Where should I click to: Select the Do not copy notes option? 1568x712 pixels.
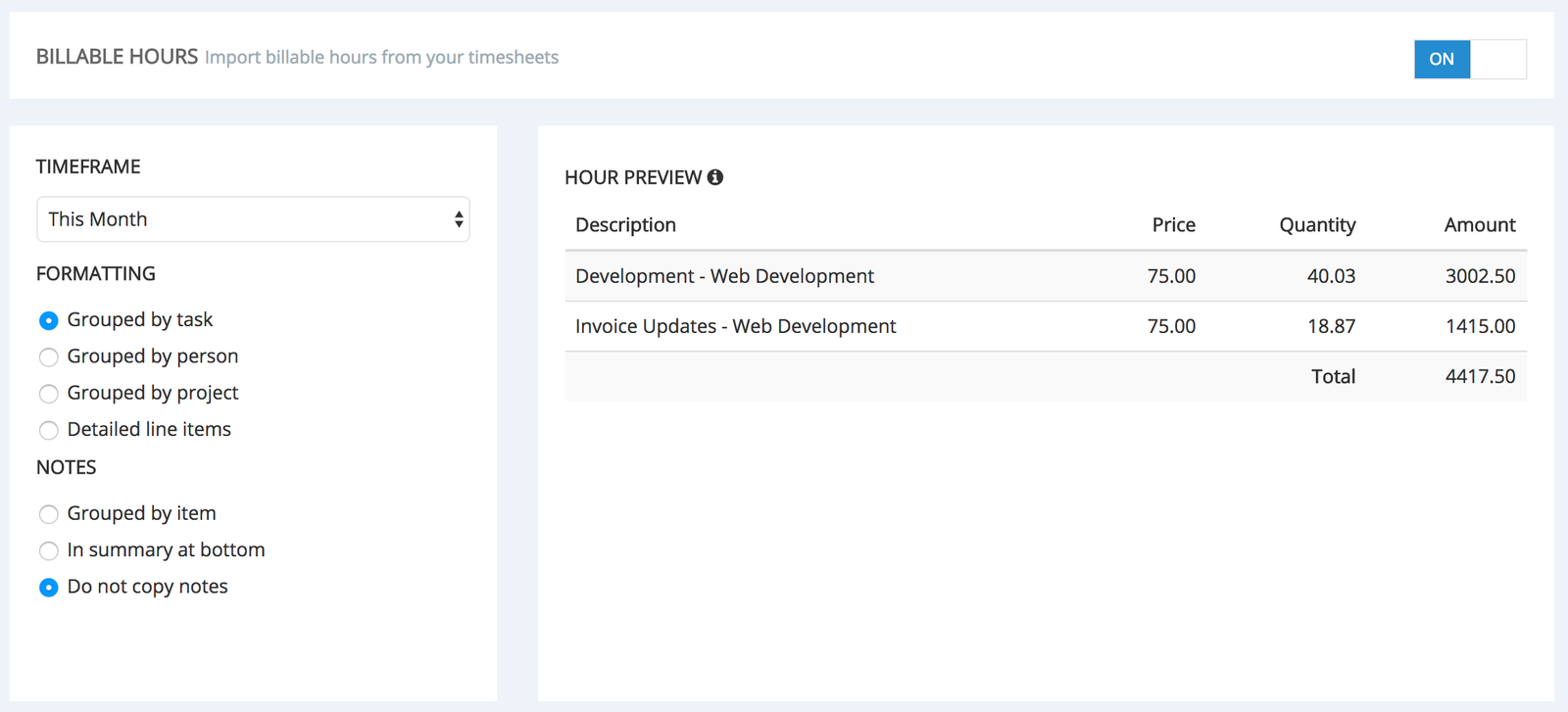coord(48,588)
